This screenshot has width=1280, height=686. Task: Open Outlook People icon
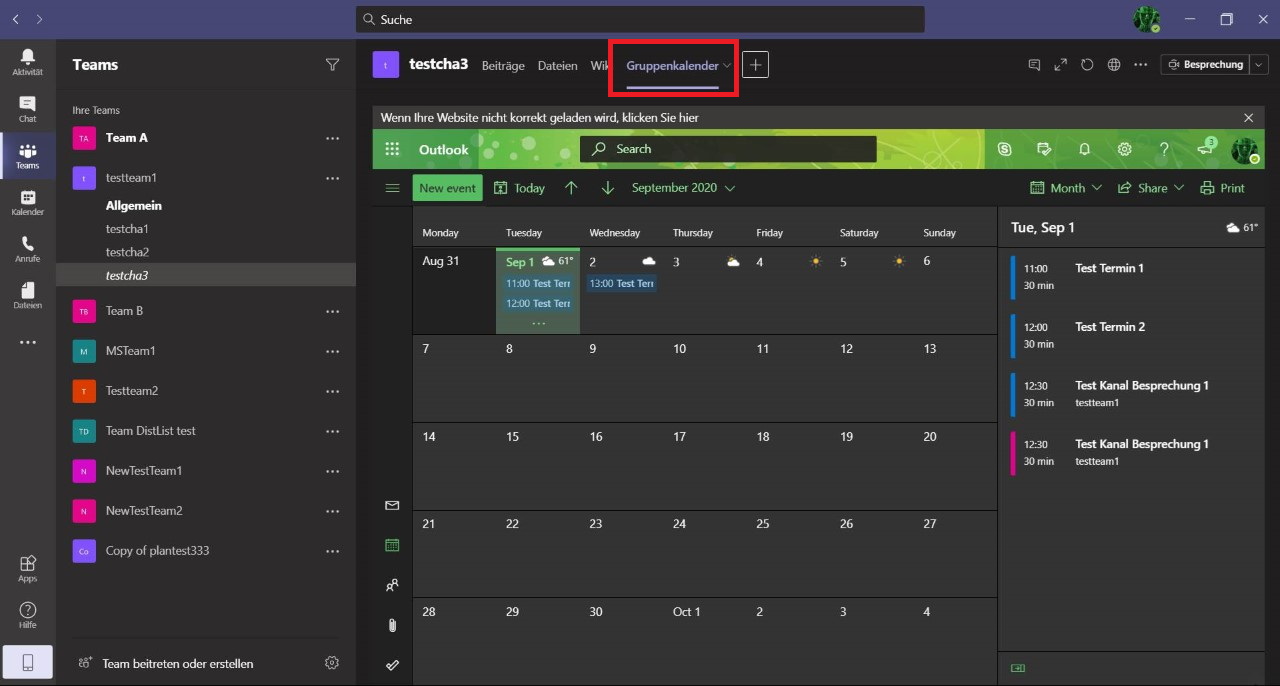[x=392, y=586]
